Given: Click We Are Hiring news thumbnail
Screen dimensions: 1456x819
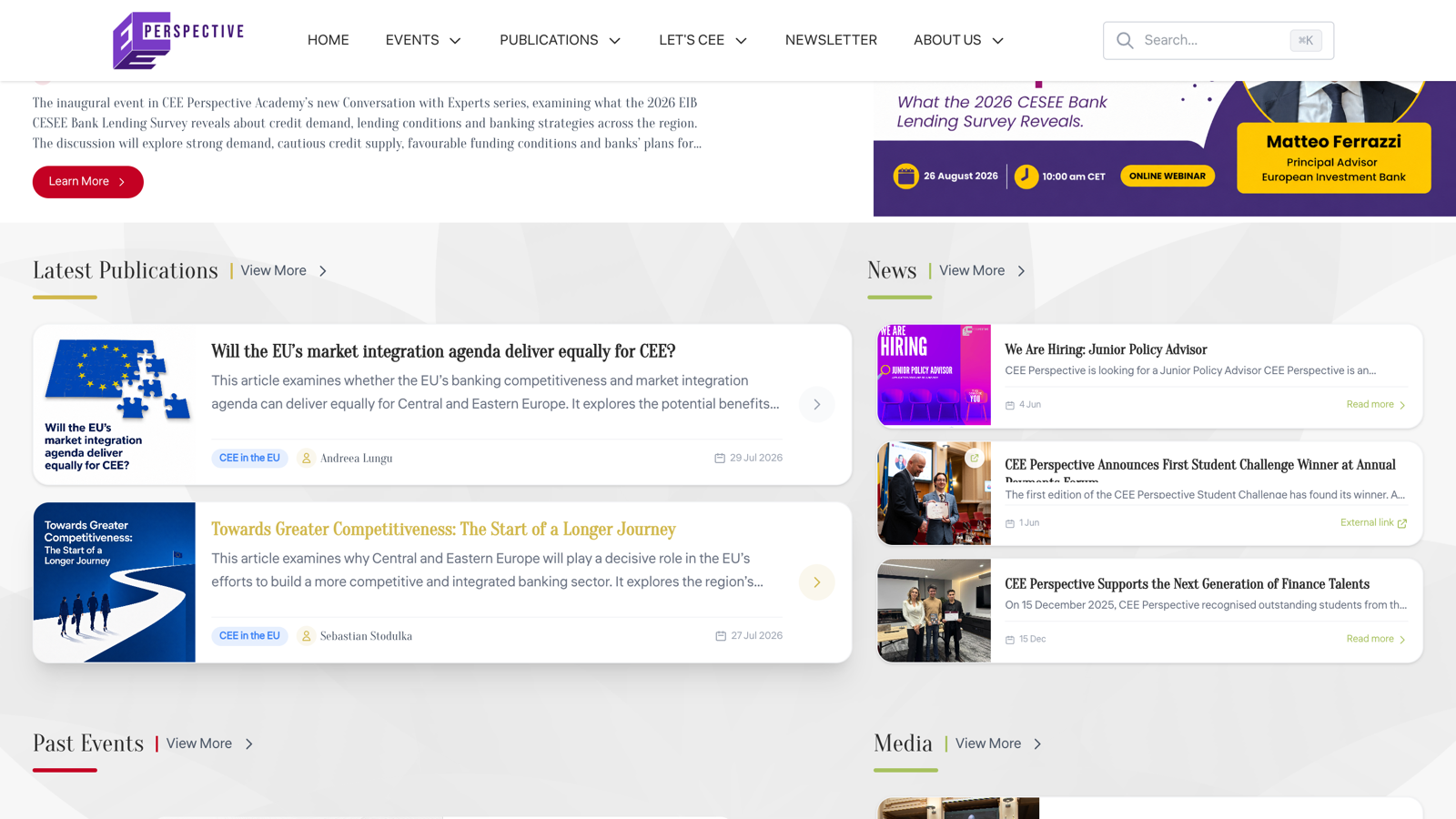Looking at the screenshot, I should (x=934, y=375).
